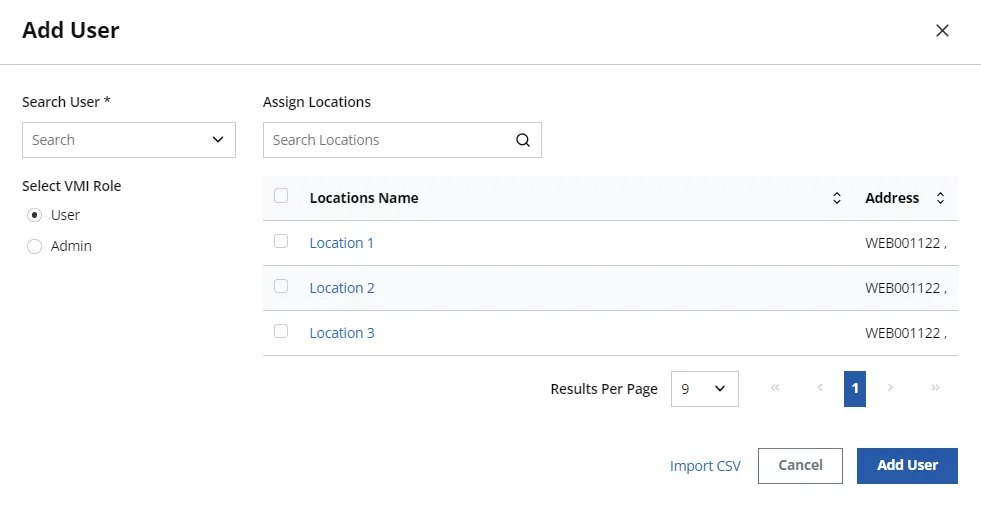Viewport: 981px width, 507px height.
Task: Click the Cancel button
Action: [800, 466]
